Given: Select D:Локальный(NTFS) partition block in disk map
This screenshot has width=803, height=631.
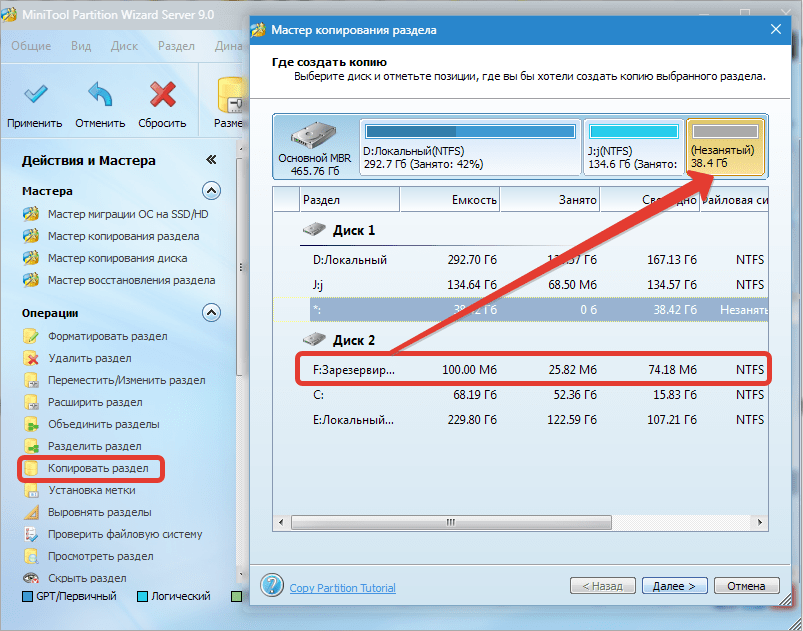Looking at the screenshot, I should point(471,147).
